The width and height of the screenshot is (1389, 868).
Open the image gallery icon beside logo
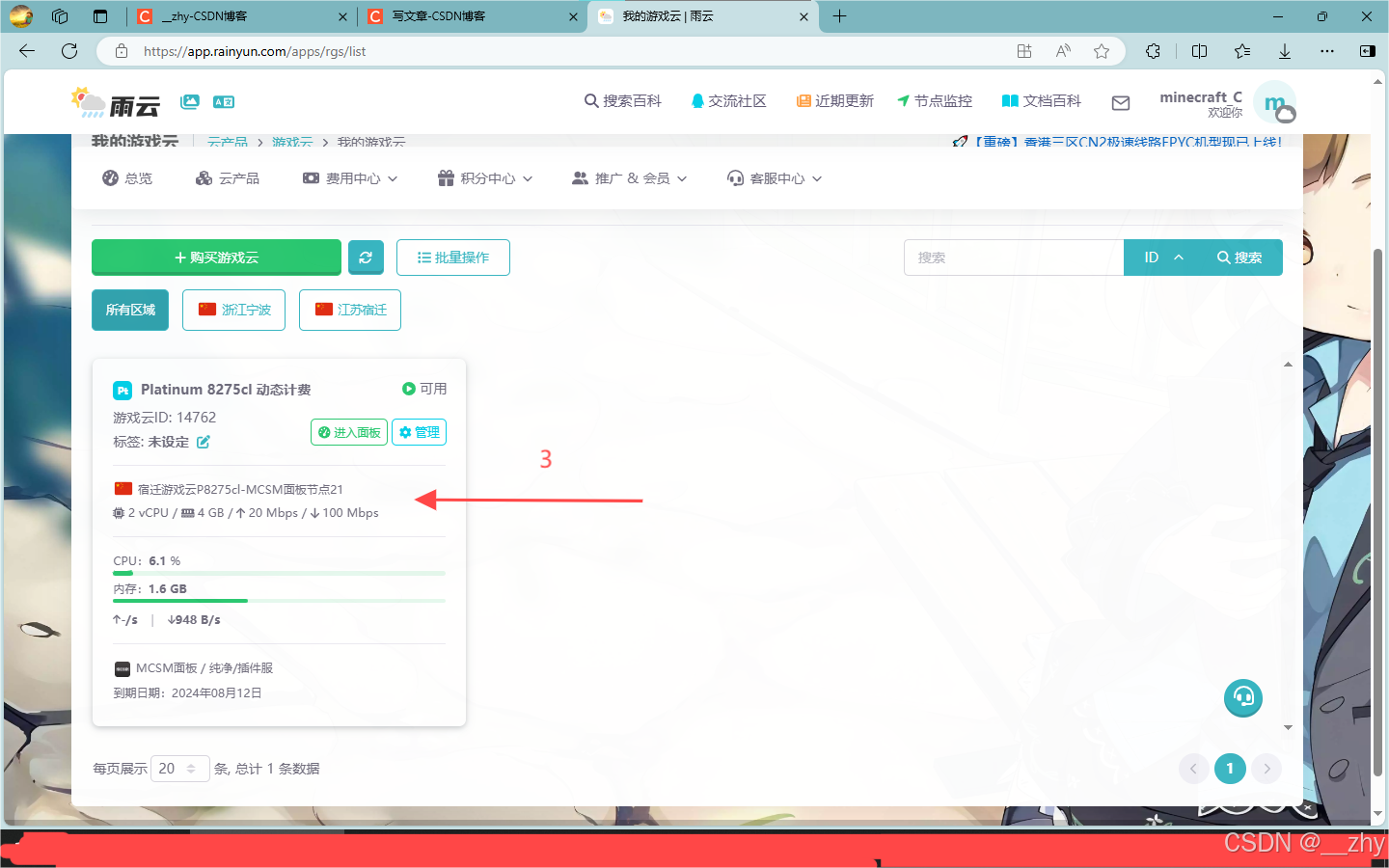click(190, 101)
